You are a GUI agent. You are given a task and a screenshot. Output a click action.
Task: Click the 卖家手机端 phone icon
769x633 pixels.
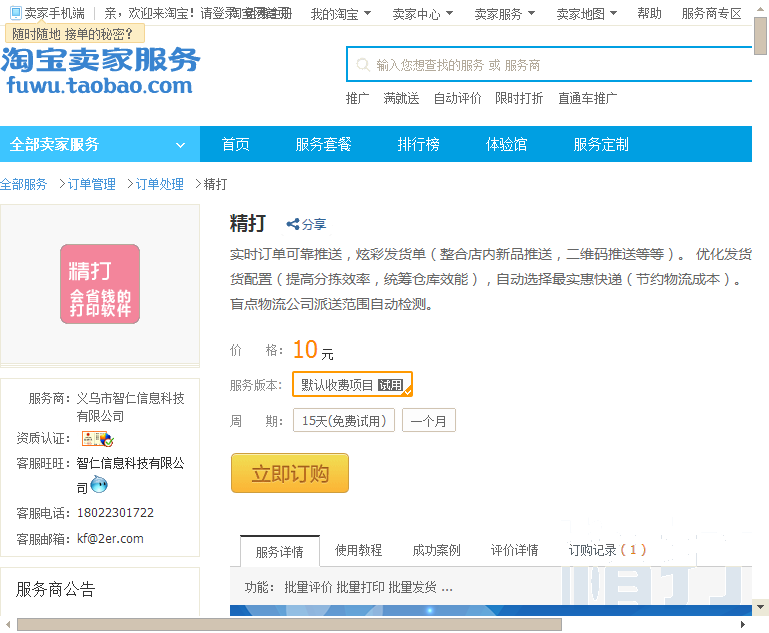point(16,13)
